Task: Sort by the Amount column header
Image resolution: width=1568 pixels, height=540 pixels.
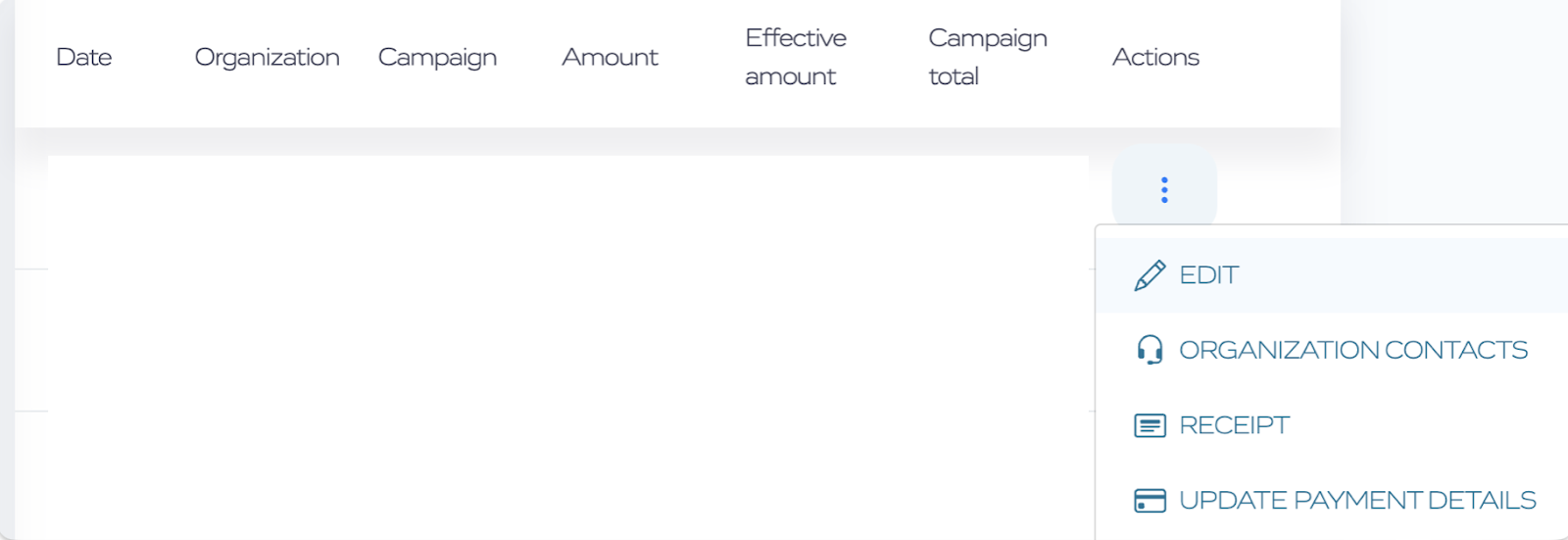Action: coord(610,58)
